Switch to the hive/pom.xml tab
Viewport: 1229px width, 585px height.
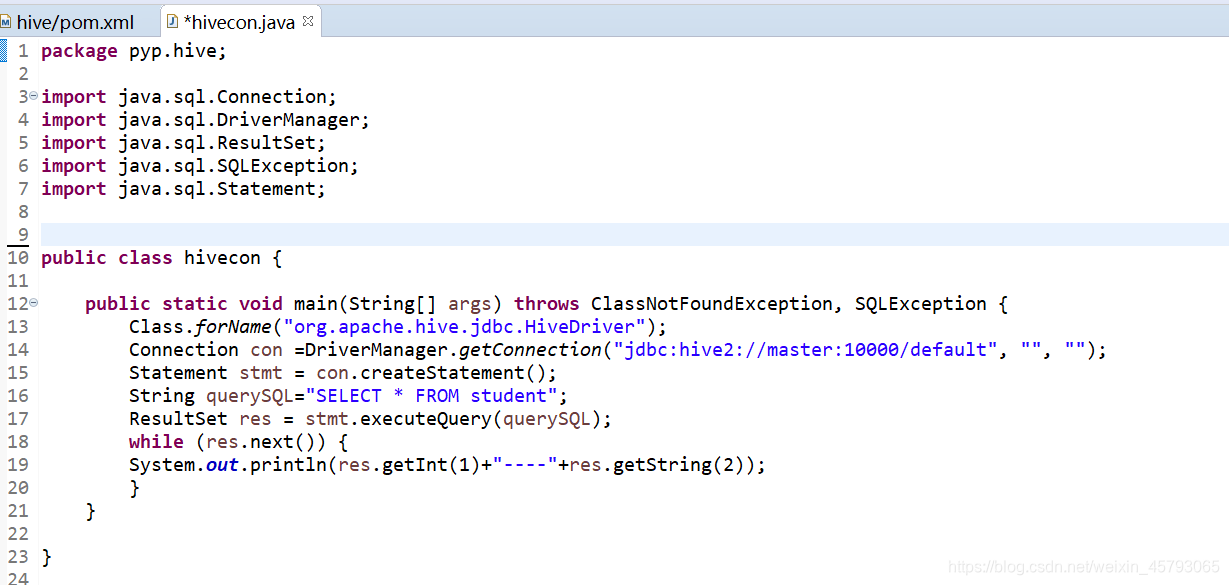[x=75, y=22]
